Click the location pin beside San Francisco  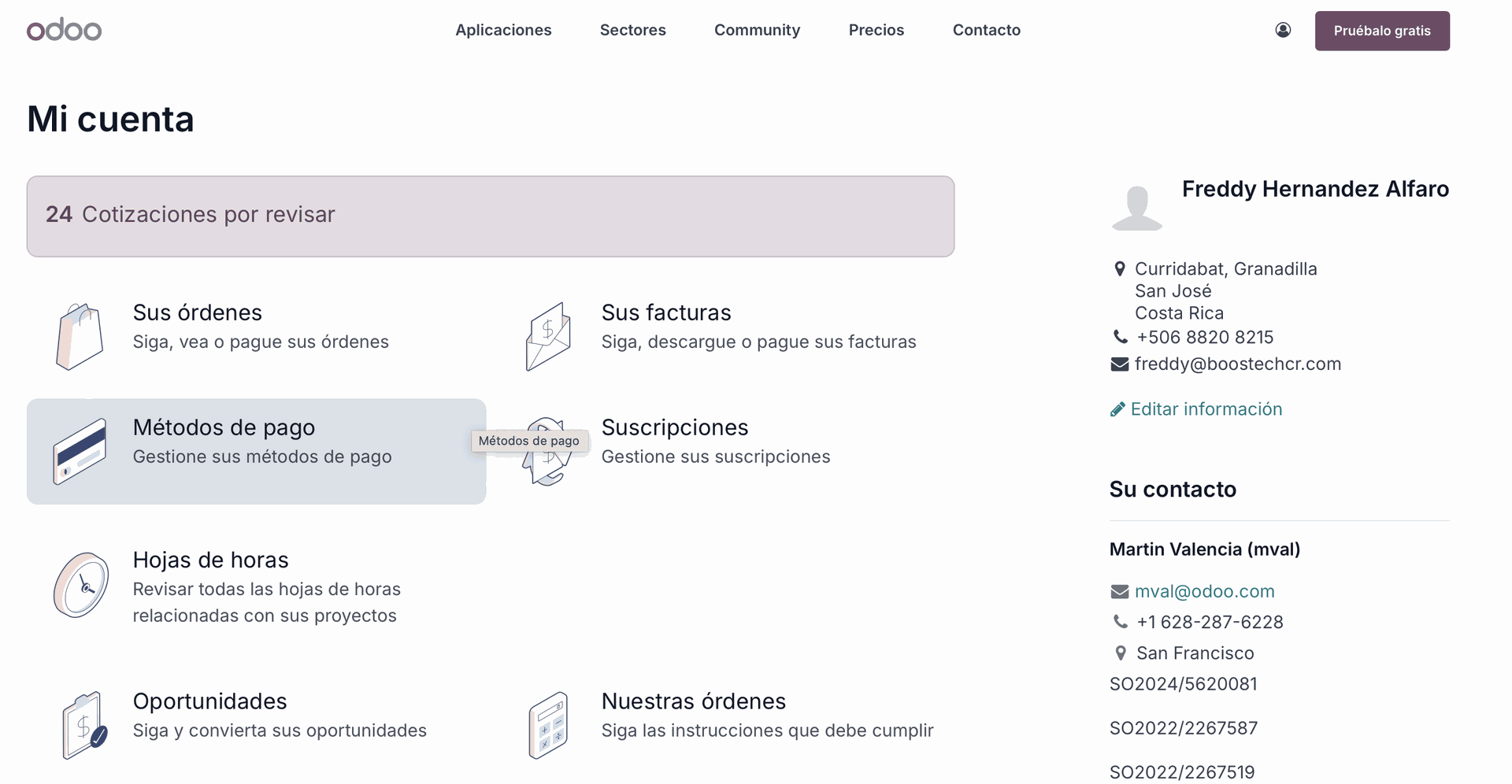pos(1121,653)
